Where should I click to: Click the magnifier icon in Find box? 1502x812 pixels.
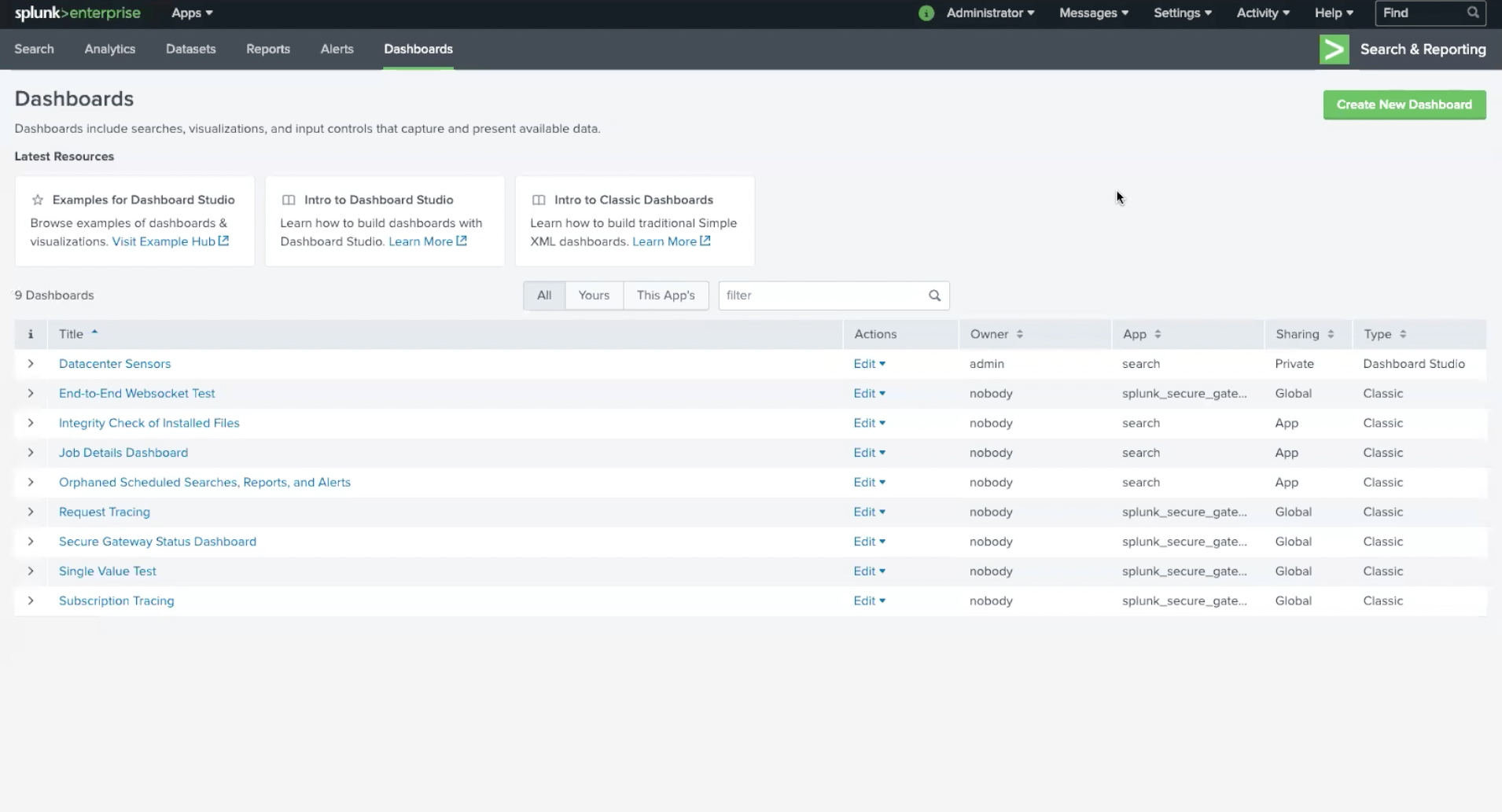pos(1473,13)
